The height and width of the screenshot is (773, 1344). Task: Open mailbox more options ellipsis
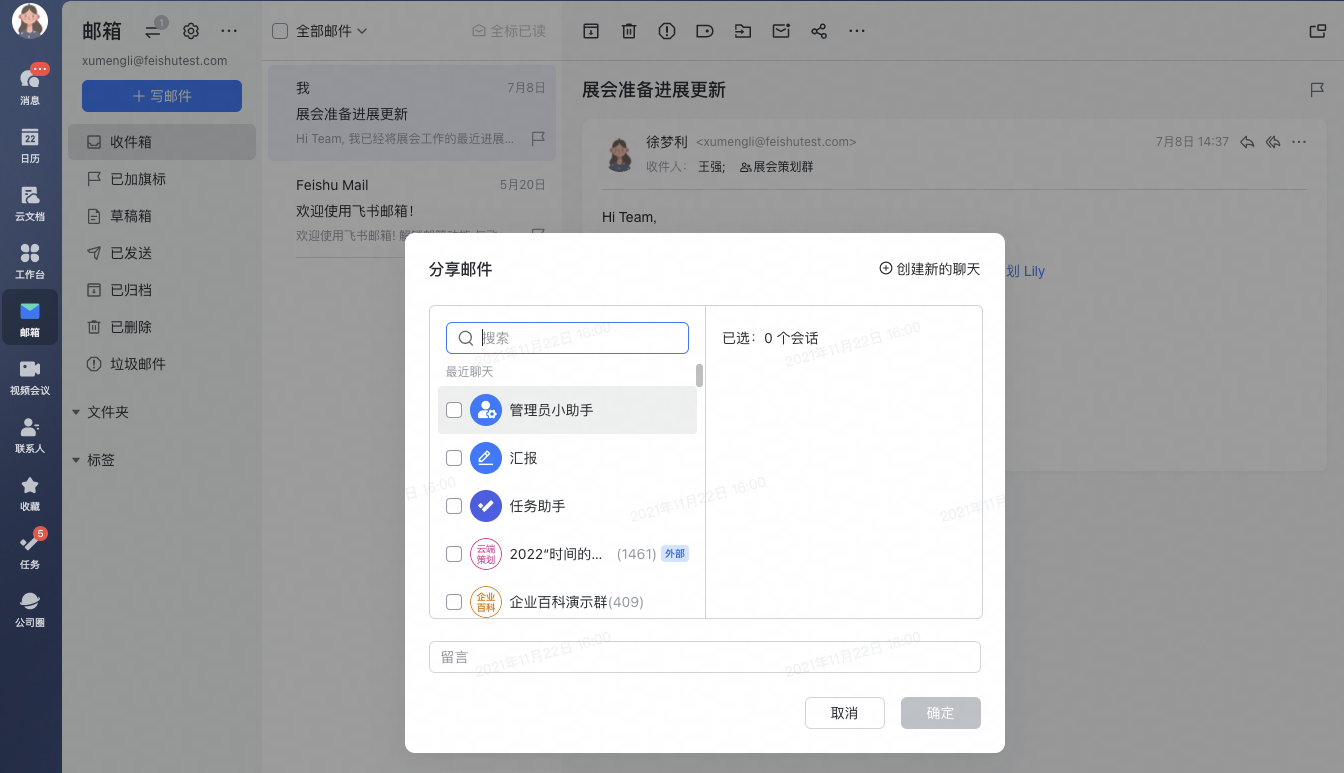(229, 31)
